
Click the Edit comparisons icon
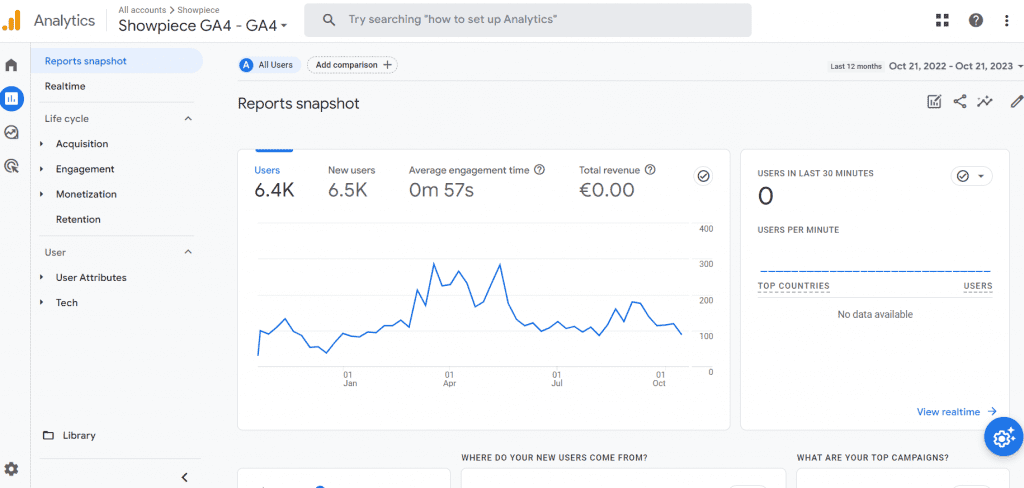coord(935,101)
